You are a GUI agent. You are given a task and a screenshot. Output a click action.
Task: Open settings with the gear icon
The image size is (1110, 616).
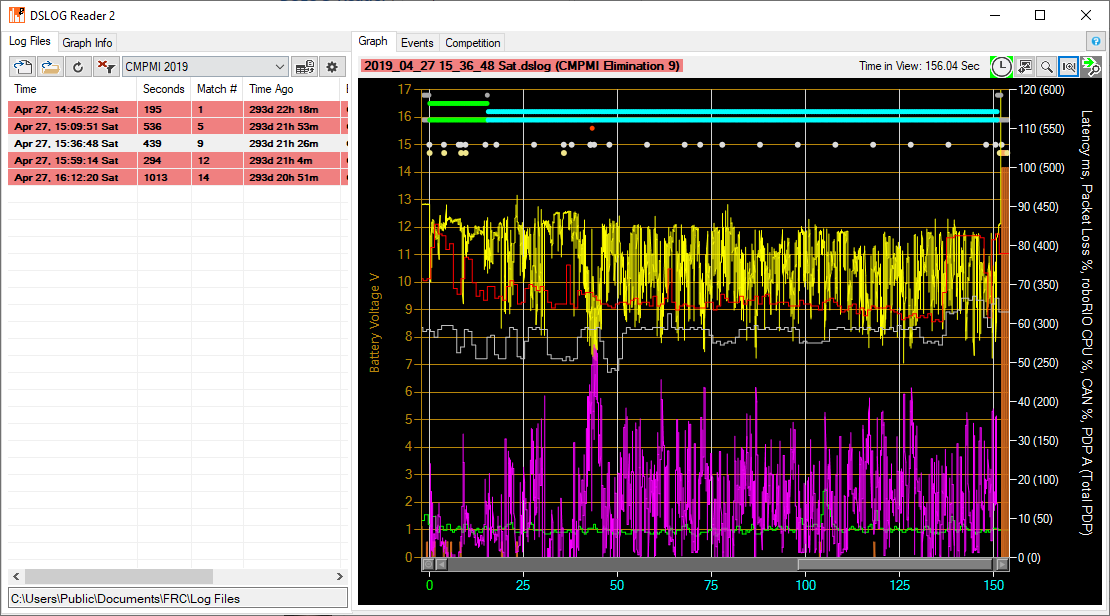tap(333, 67)
